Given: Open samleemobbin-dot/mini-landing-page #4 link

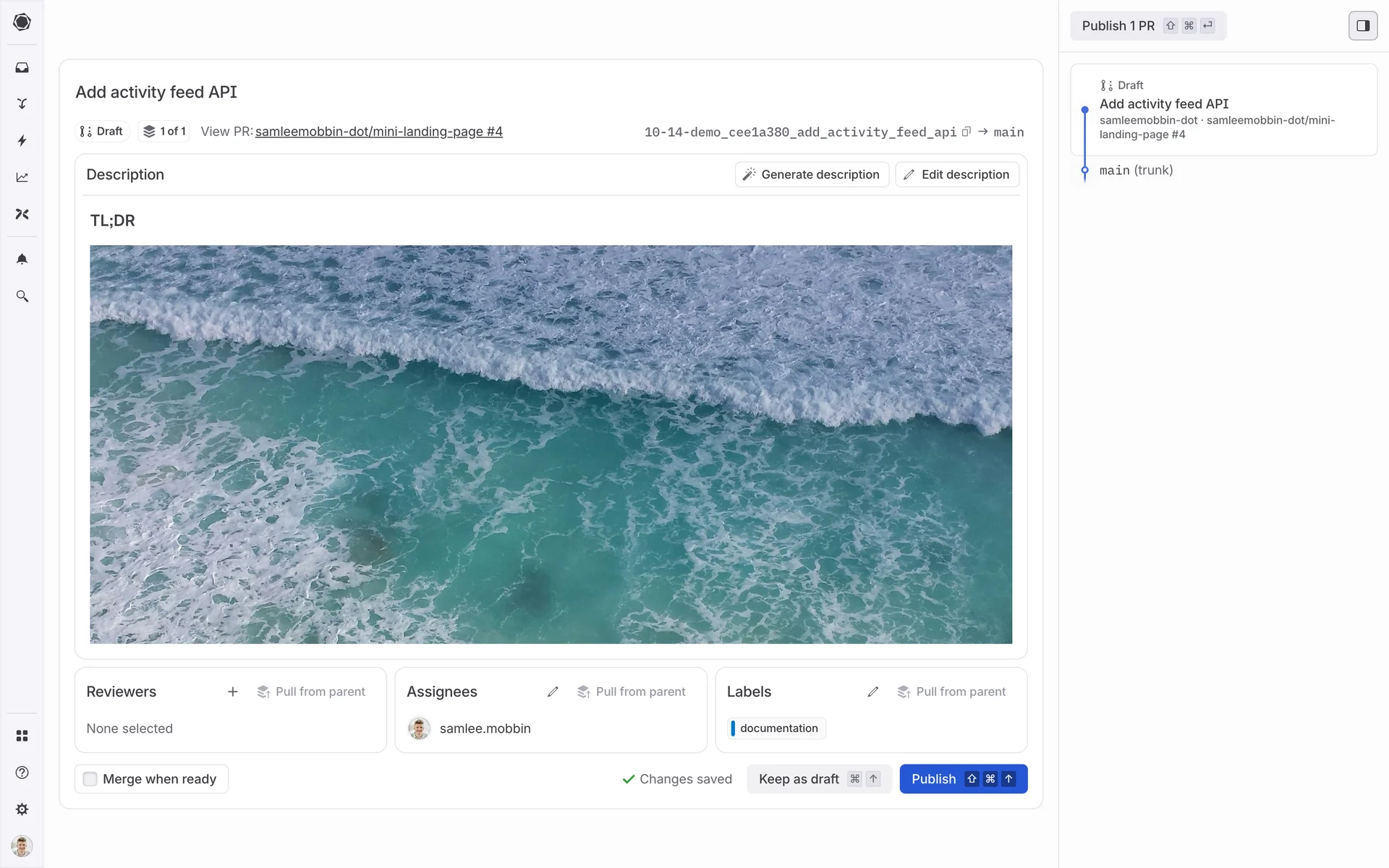Looking at the screenshot, I should click(378, 132).
